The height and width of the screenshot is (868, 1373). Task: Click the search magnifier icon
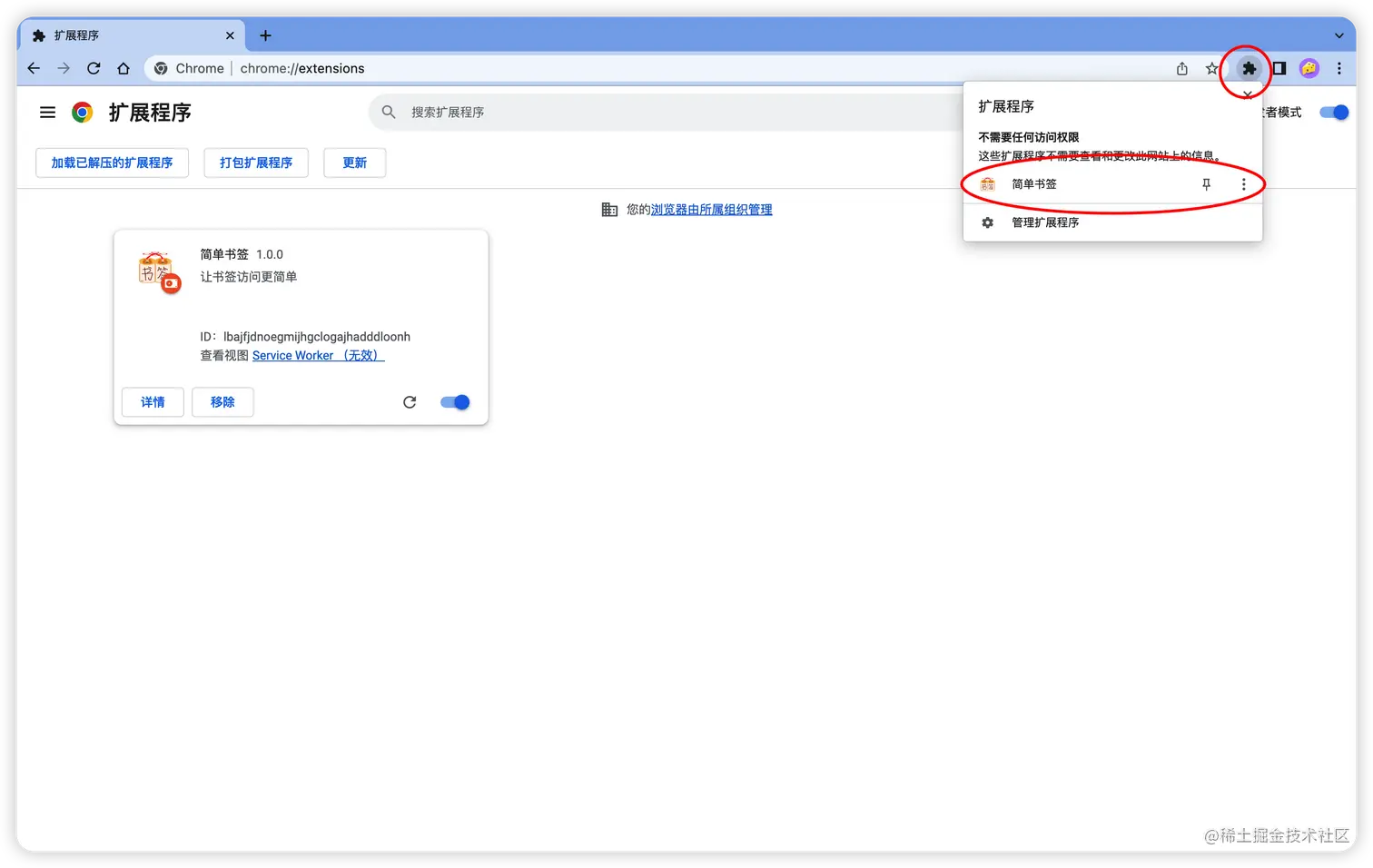coord(389,112)
